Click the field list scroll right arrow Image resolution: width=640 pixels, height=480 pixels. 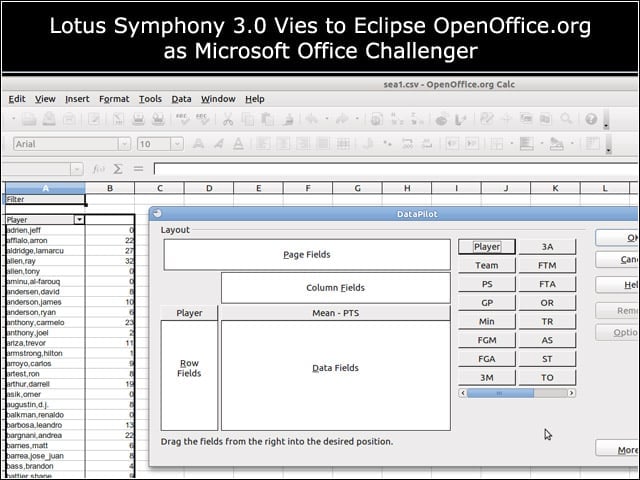pyautogui.click(x=571, y=393)
